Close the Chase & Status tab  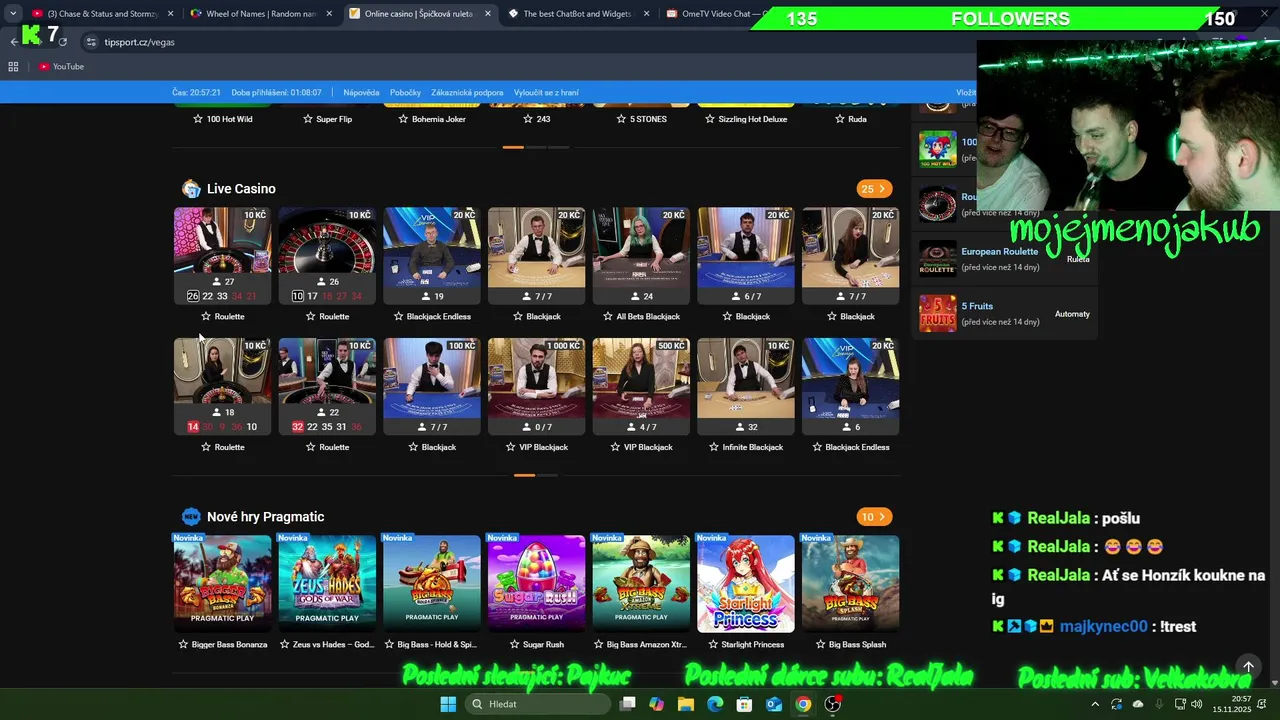[x=170, y=14]
